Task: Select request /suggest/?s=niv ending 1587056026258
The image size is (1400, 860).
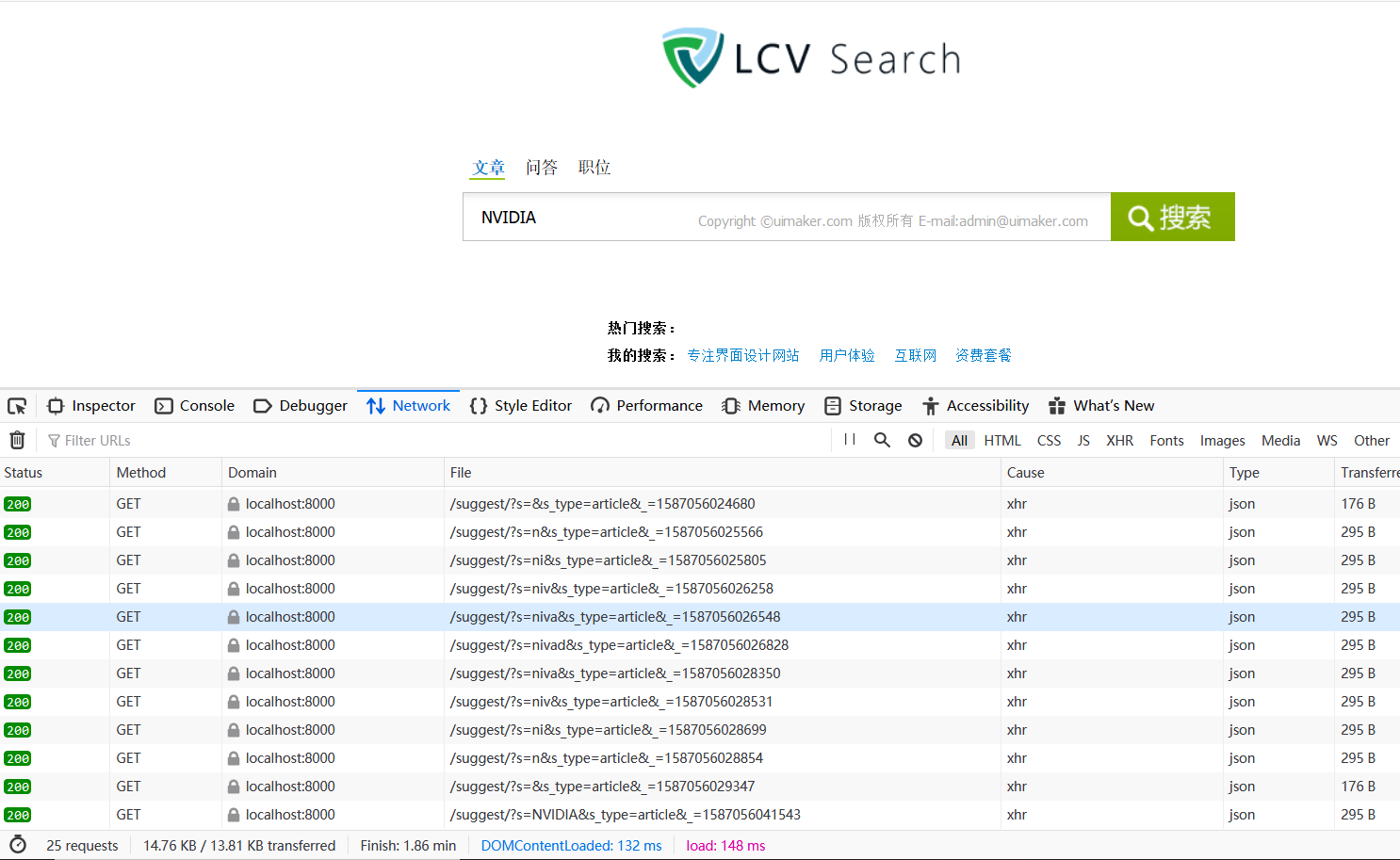Action: click(x=700, y=589)
